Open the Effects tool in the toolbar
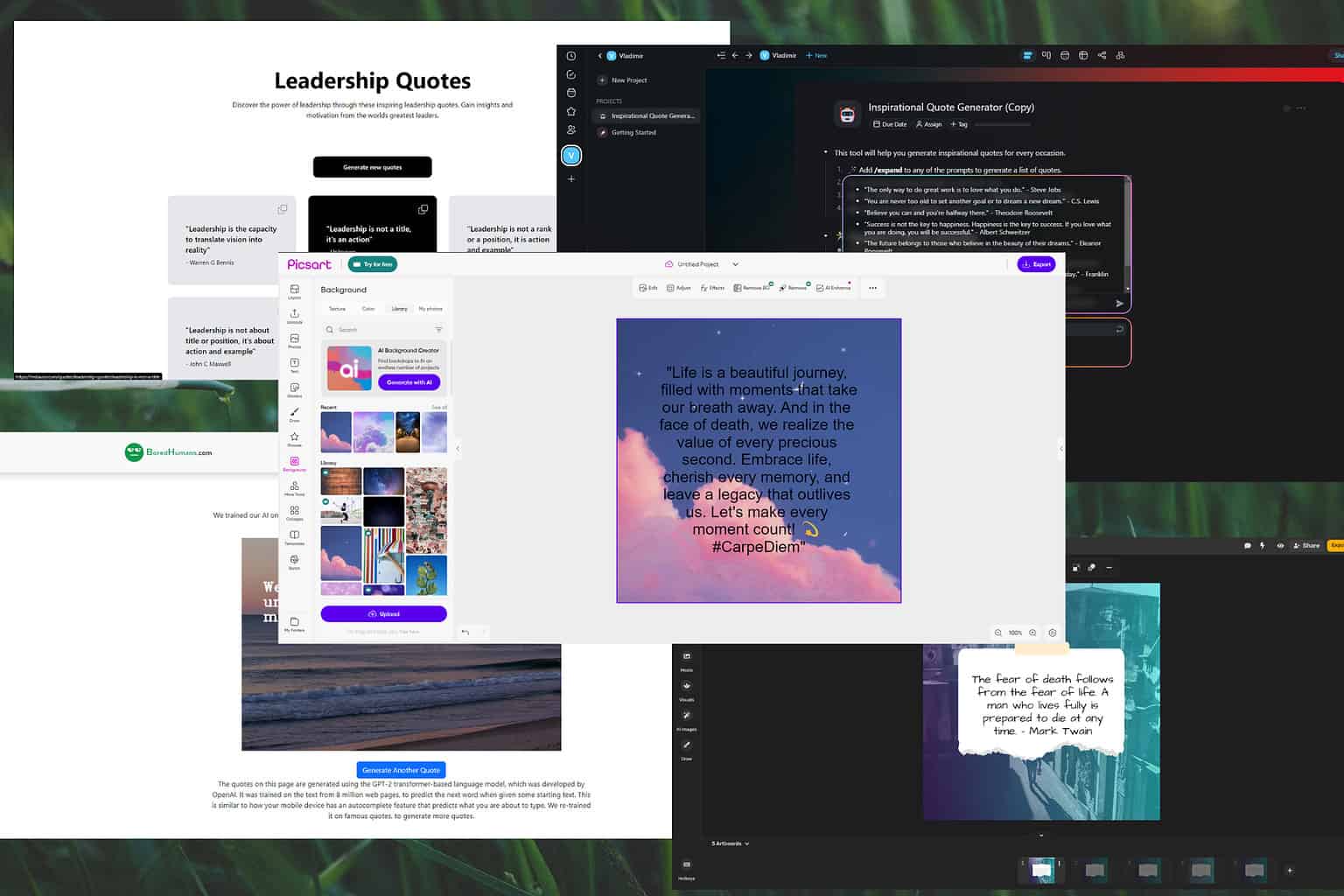Viewport: 1344px width, 896px height. [711, 288]
